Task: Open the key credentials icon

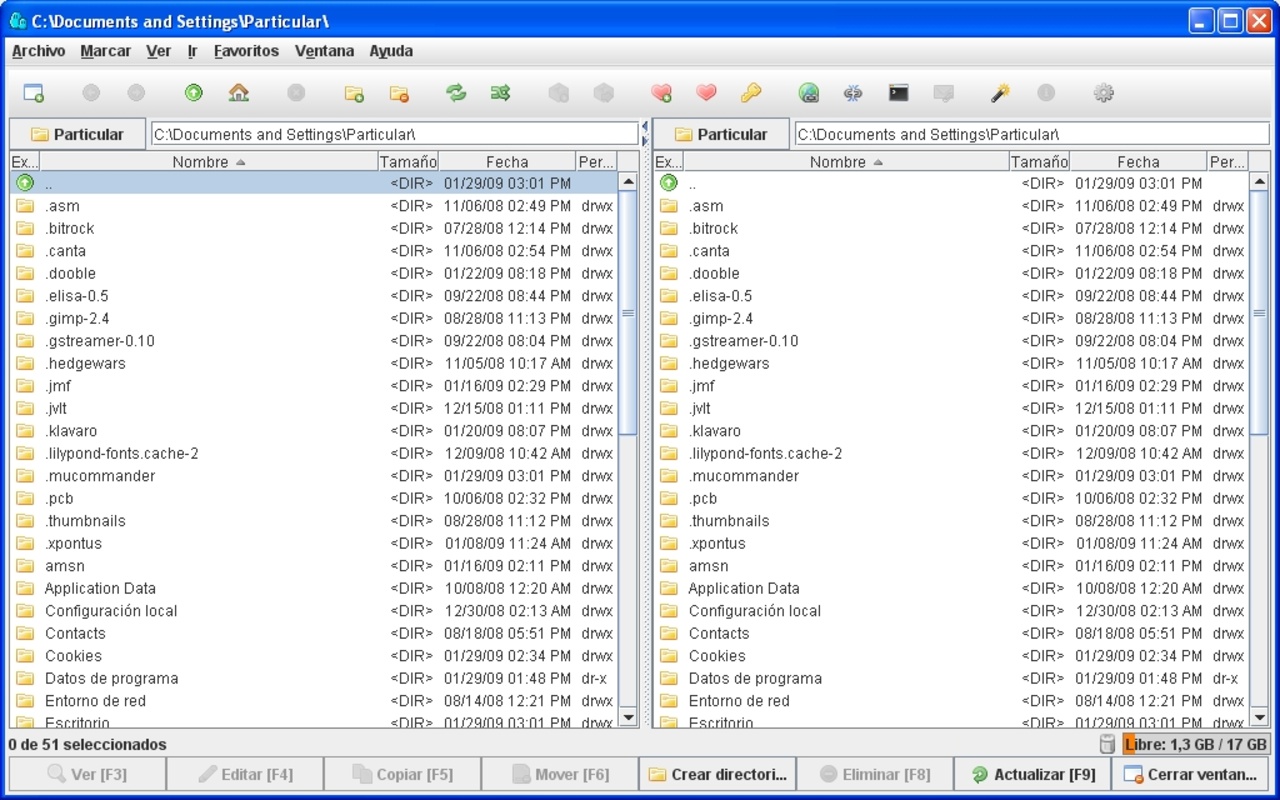Action: click(751, 93)
